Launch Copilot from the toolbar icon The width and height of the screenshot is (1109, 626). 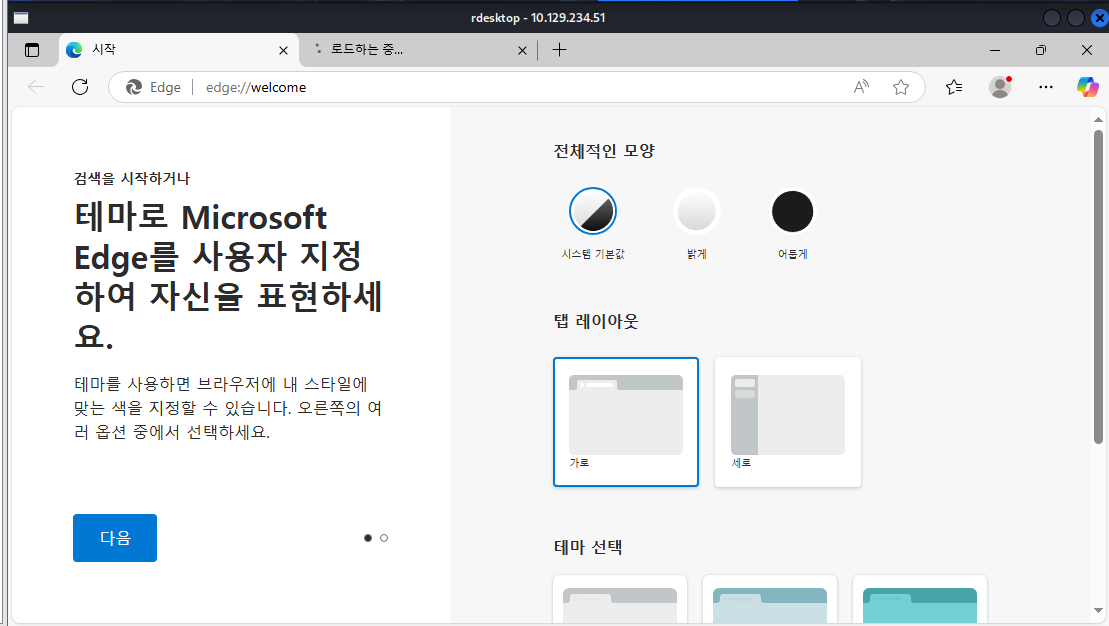point(1087,87)
